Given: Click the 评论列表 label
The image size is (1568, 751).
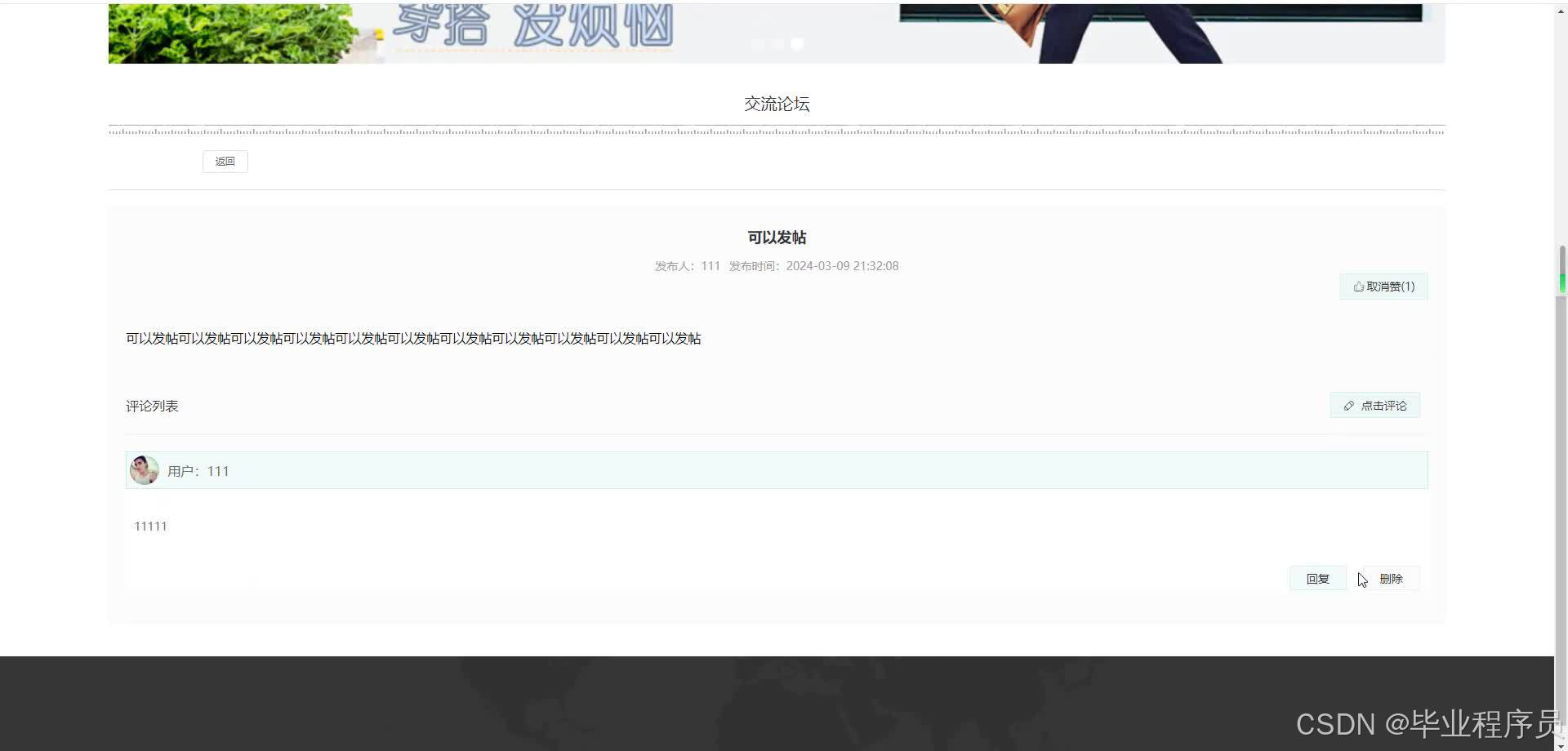Looking at the screenshot, I should tap(152, 406).
